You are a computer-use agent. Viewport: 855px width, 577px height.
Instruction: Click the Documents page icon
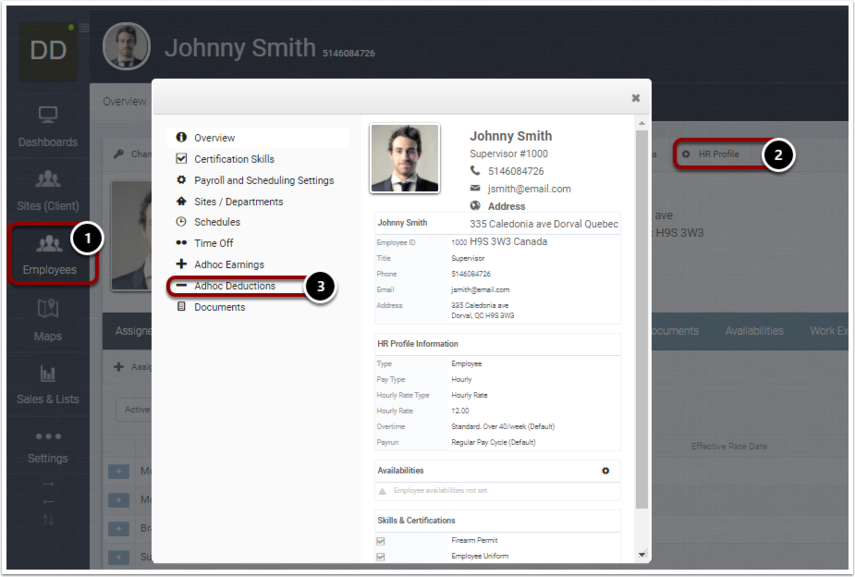(x=181, y=306)
